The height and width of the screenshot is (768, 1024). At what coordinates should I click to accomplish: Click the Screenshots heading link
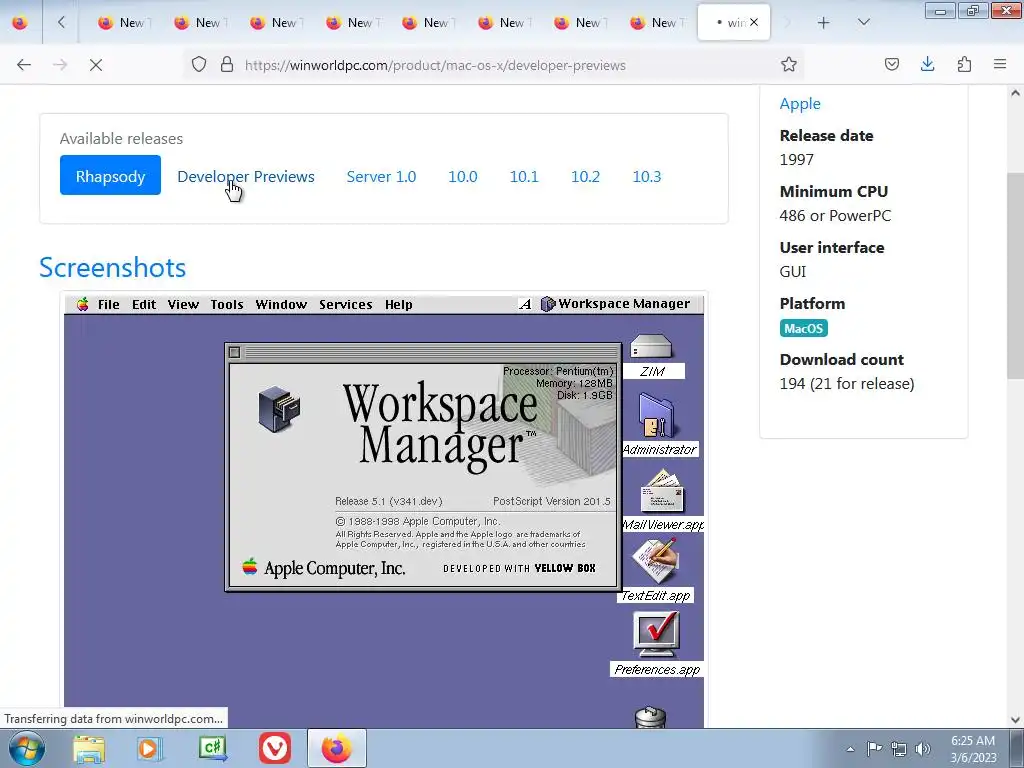tap(112, 268)
